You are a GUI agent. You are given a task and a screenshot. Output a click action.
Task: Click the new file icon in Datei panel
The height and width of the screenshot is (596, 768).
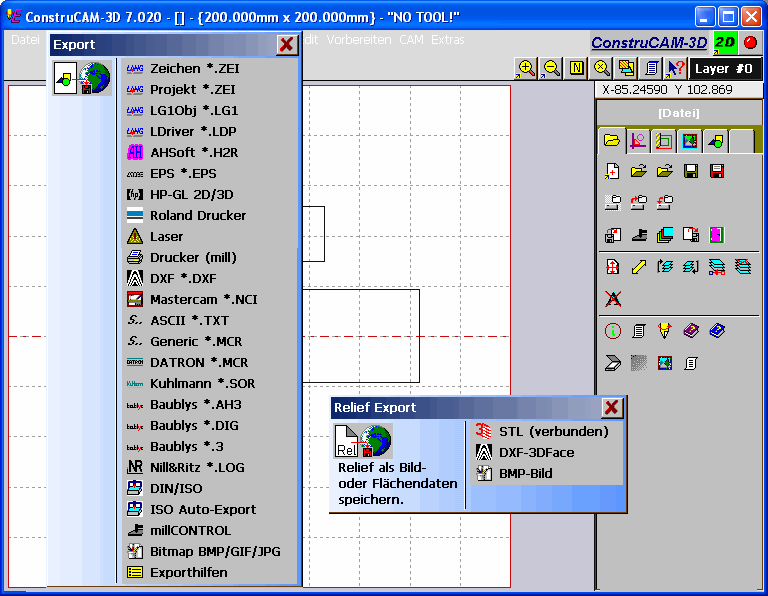click(613, 172)
